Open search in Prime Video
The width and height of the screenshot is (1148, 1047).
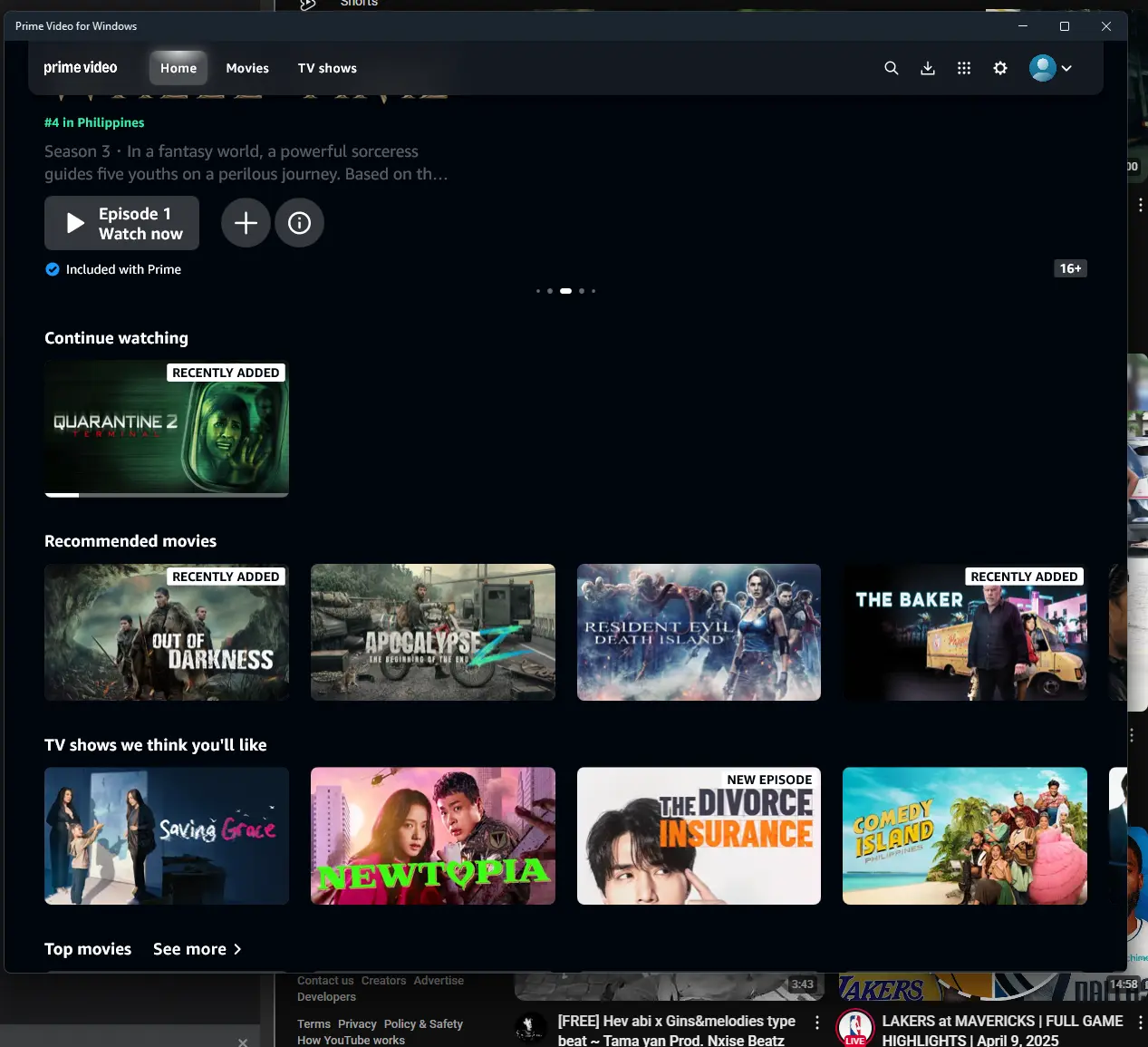(892, 68)
